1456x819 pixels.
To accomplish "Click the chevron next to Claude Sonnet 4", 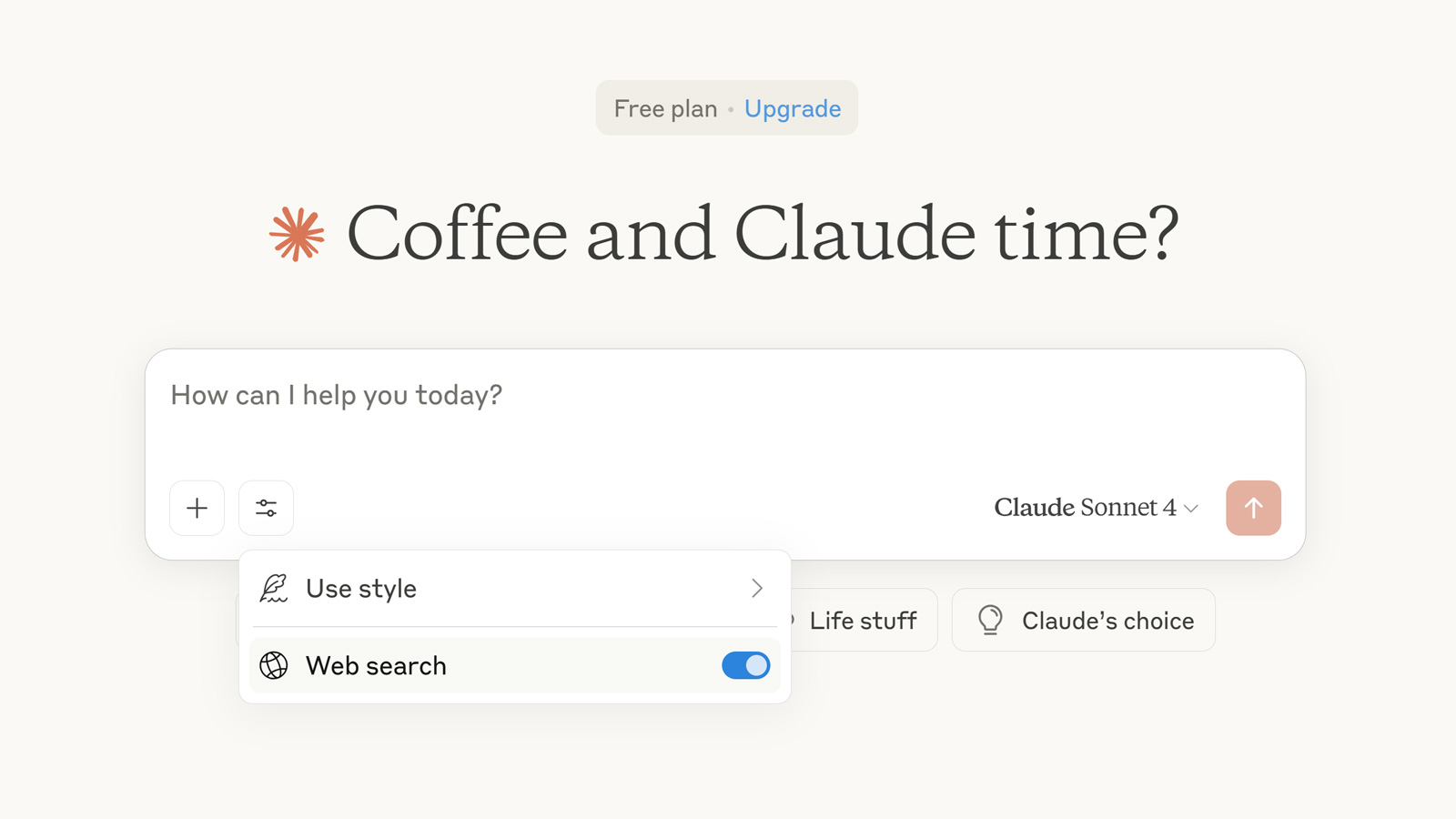I will pyautogui.click(x=1191, y=509).
